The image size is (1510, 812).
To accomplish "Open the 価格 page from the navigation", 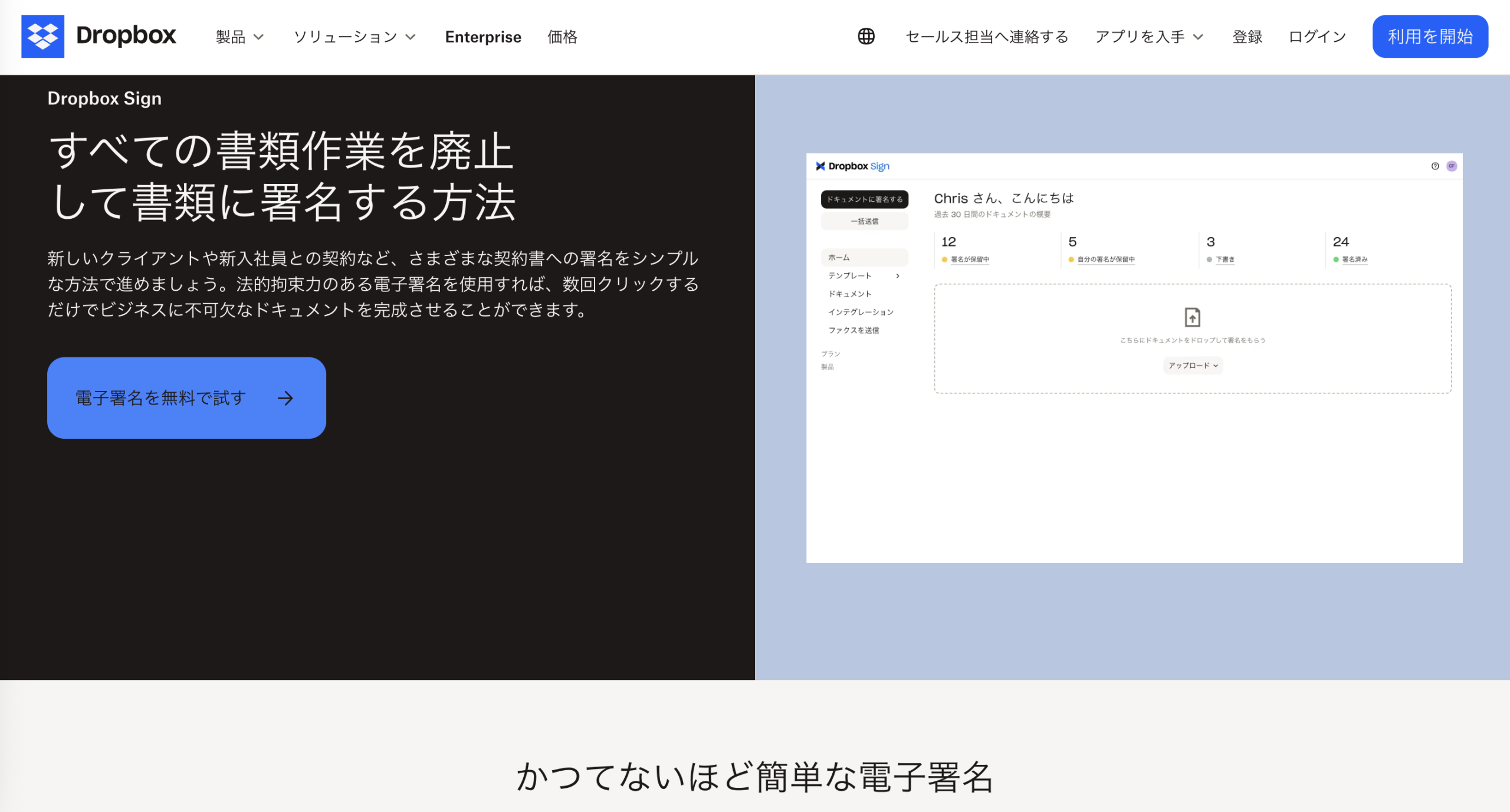I will [x=562, y=37].
